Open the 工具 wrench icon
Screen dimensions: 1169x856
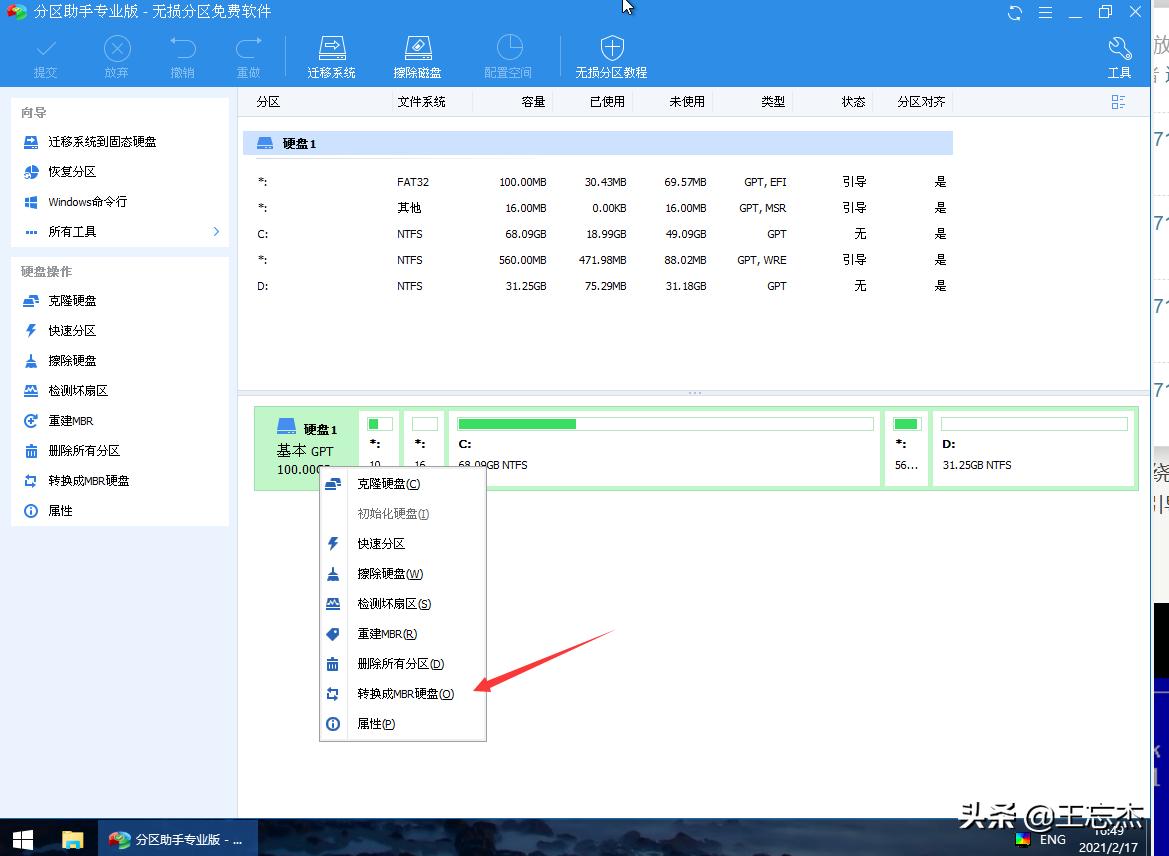(1119, 48)
